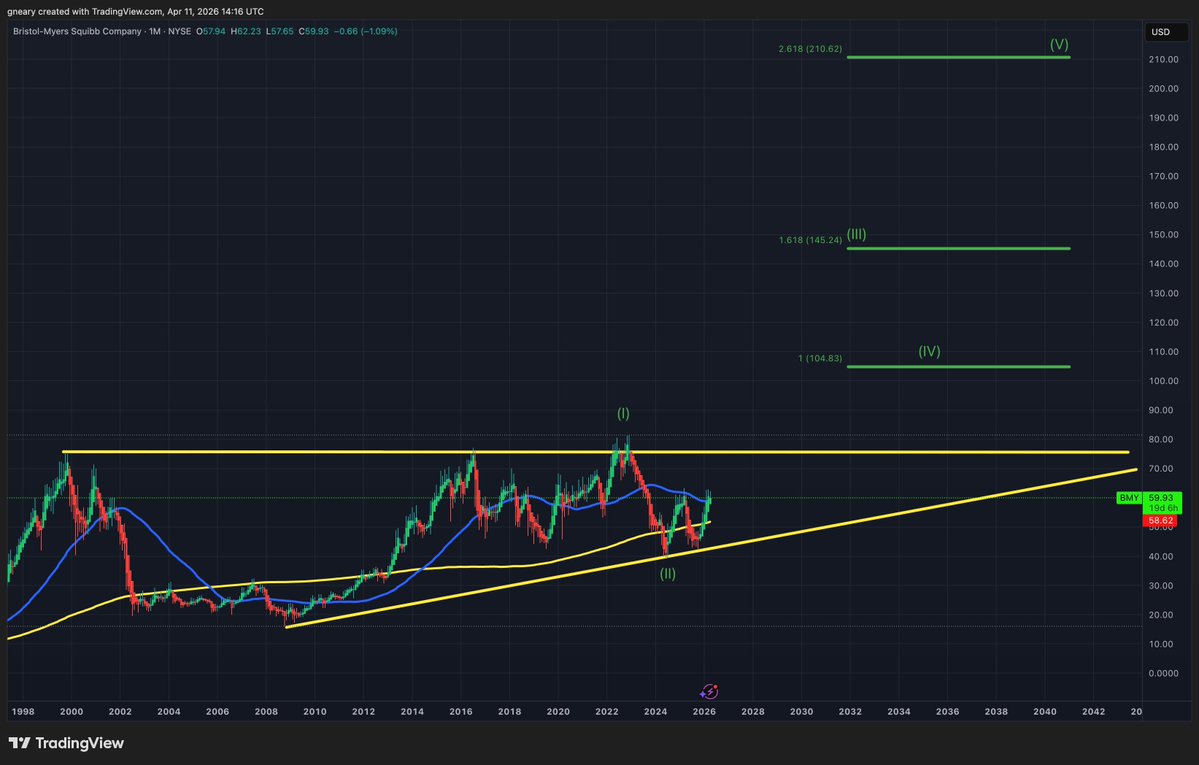This screenshot has width=1199, height=765.
Task: Select the 2.618 (210.62) Fibonacci label
Action: 810,49
